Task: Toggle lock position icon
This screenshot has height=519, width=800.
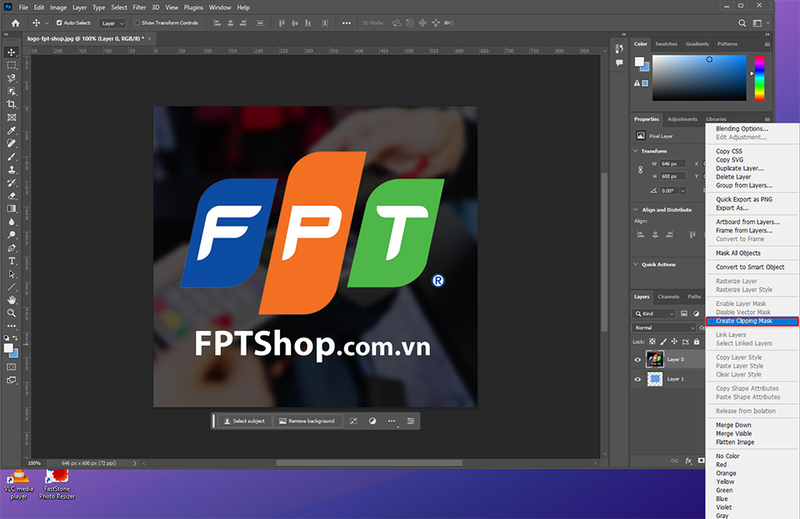Action: [674, 342]
